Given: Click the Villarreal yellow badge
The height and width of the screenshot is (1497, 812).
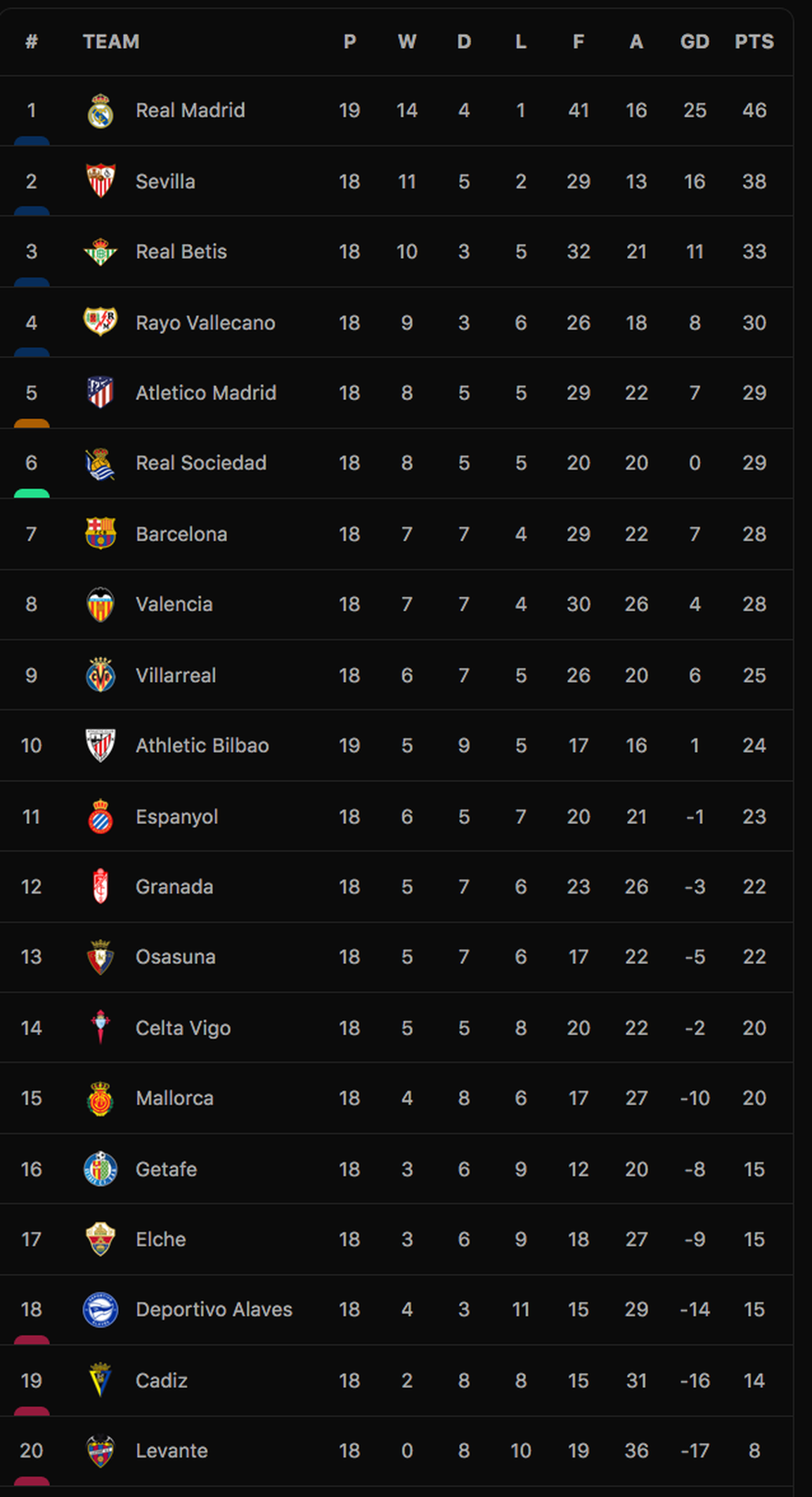Looking at the screenshot, I should click(x=101, y=675).
